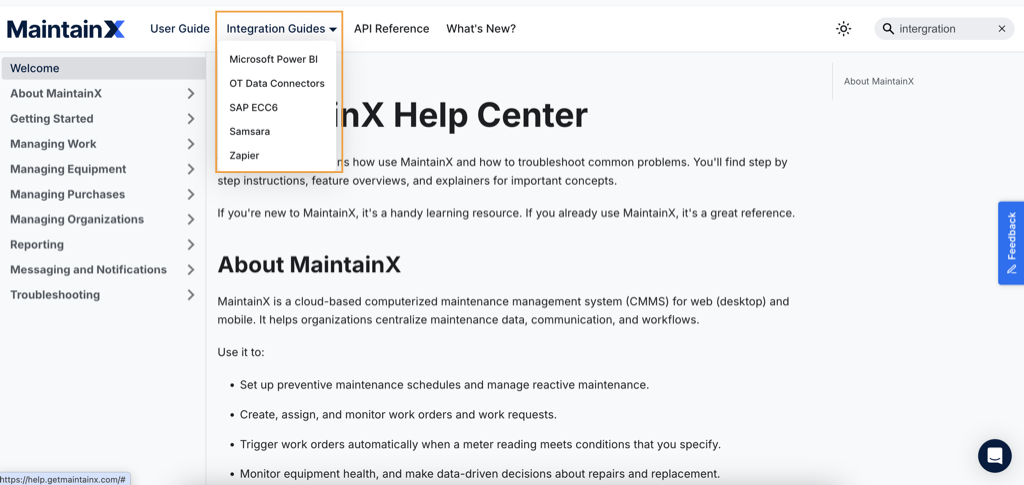Open Managing Organizations sidebar section
Image resolution: width=1024 pixels, height=485 pixels.
(x=77, y=219)
